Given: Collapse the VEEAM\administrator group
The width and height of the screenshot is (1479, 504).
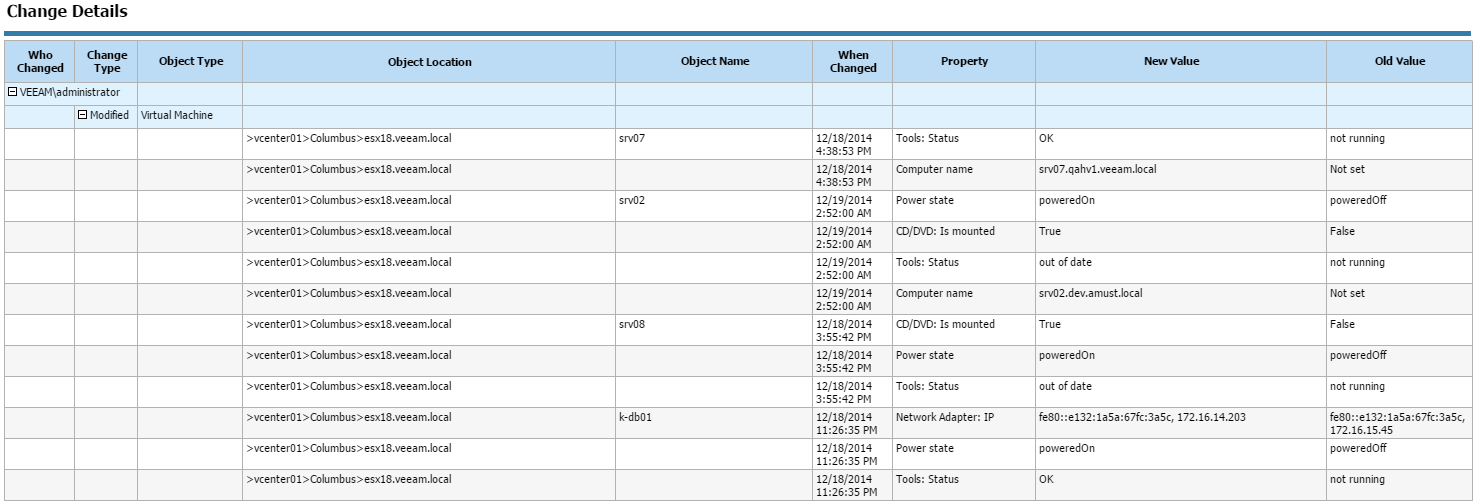Looking at the screenshot, I should pos(12,92).
